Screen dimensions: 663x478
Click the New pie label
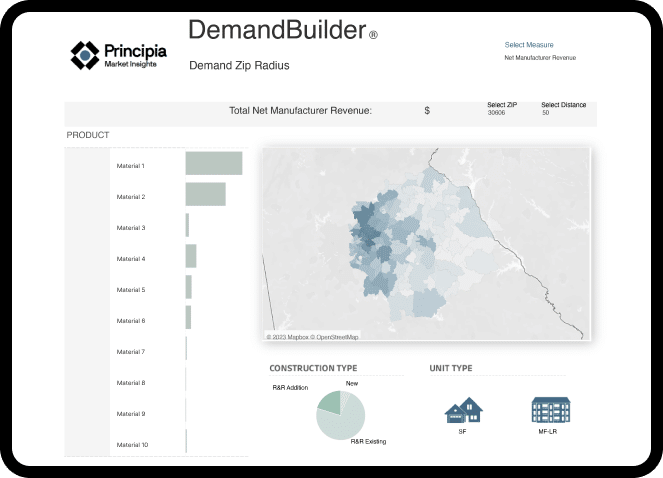click(352, 383)
